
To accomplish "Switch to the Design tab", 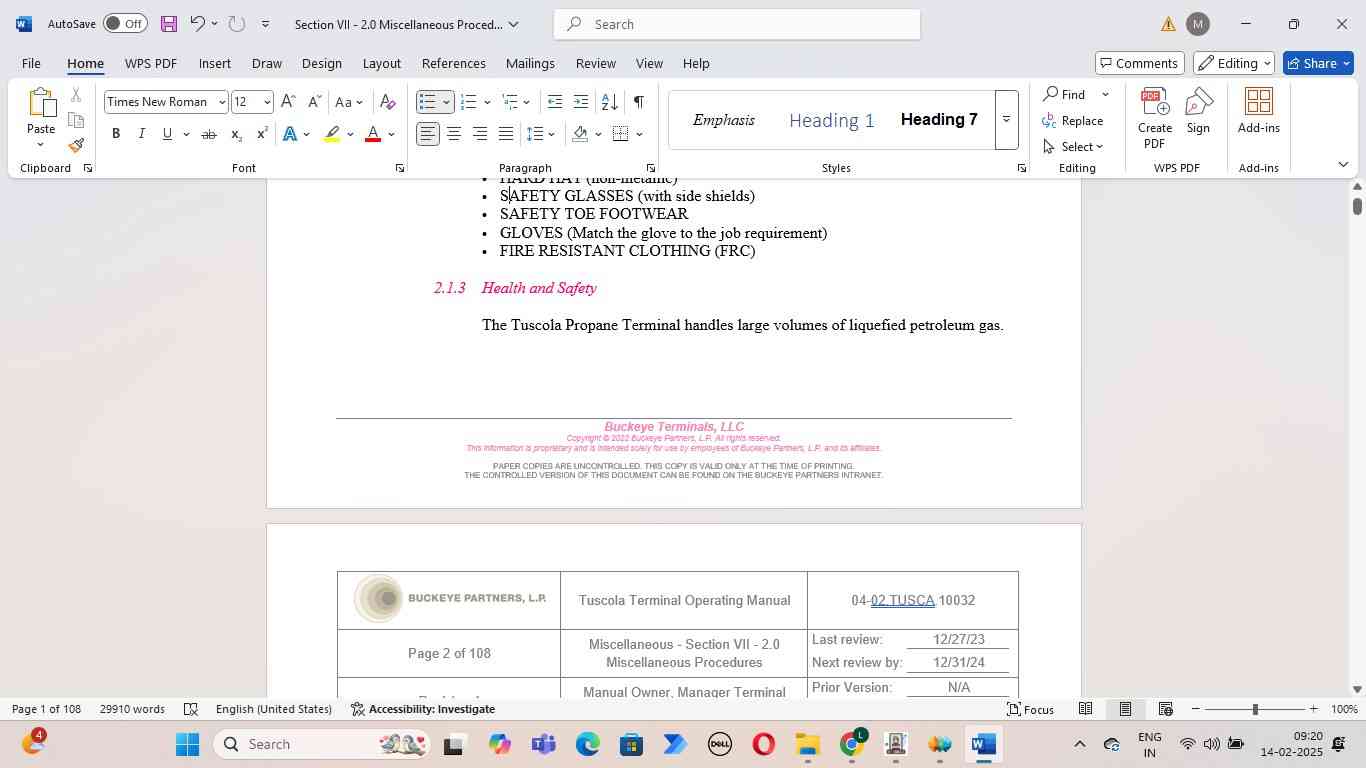I will click(x=322, y=63).
